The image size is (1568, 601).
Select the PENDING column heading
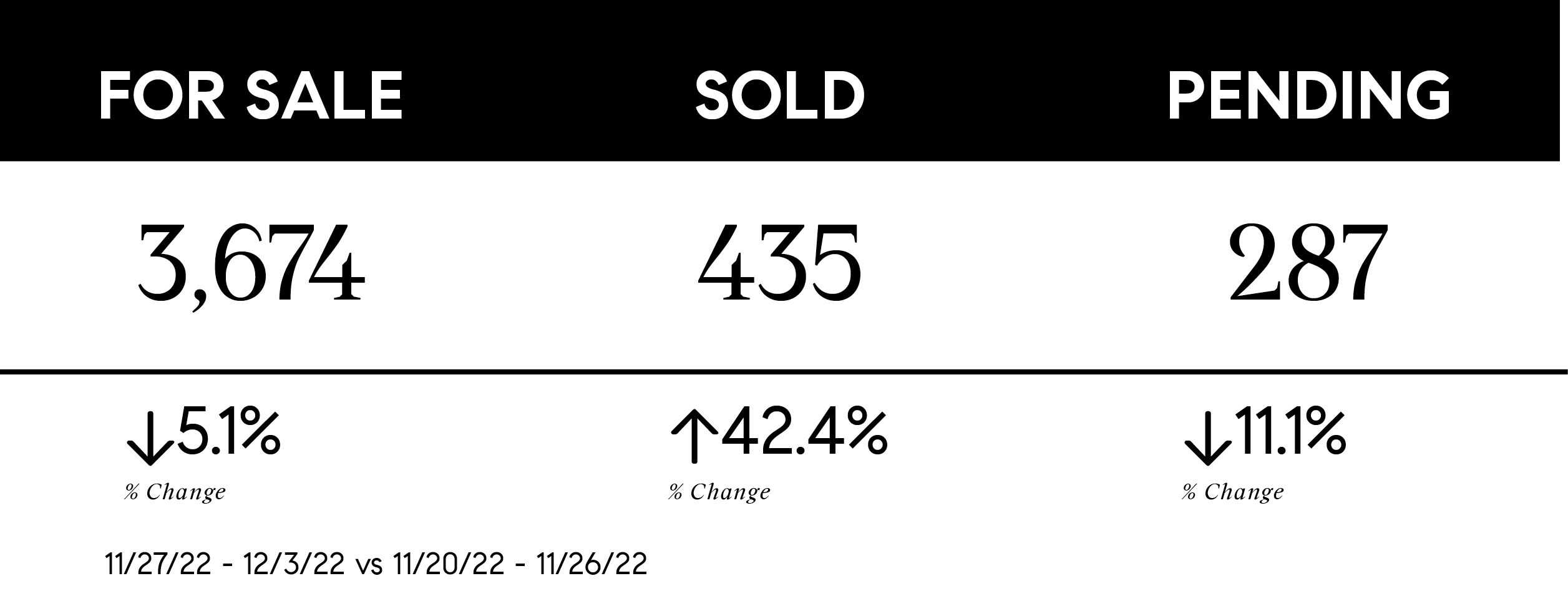[1308, 96]
